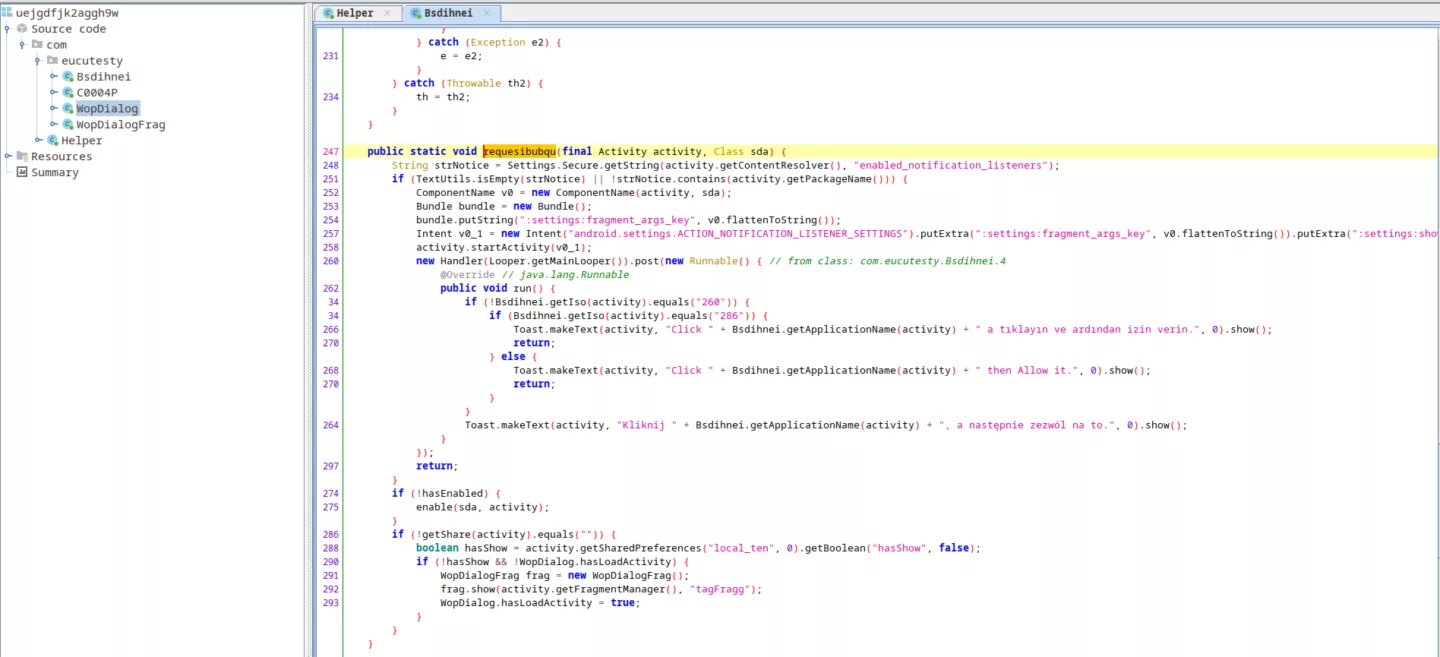Open the WopDialog class from tree
Image resolution: width=1440 pixels, height=657 pixels.
pyautogui.click(x=108, y=109)
